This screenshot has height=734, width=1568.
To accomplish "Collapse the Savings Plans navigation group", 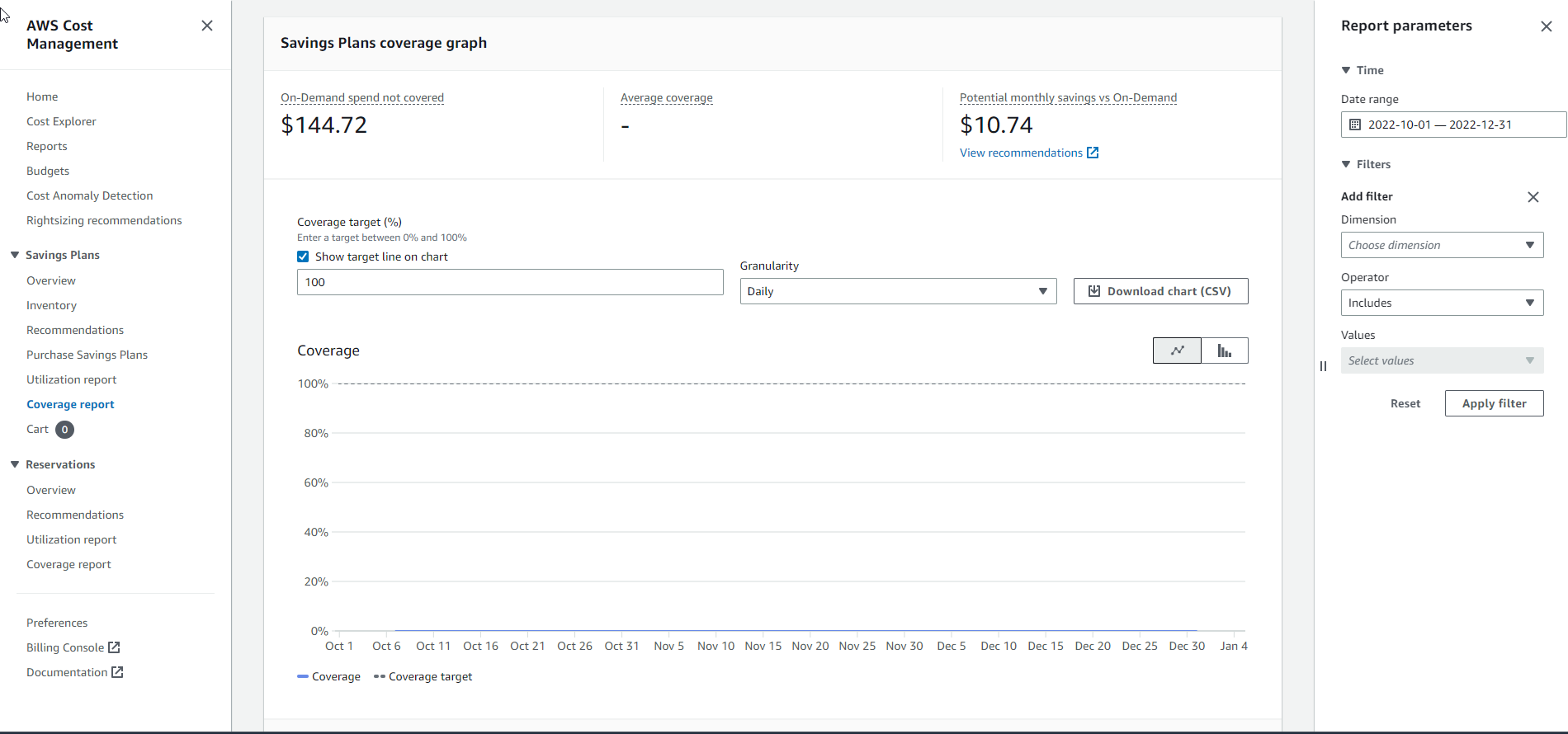I will pos(15,255).
